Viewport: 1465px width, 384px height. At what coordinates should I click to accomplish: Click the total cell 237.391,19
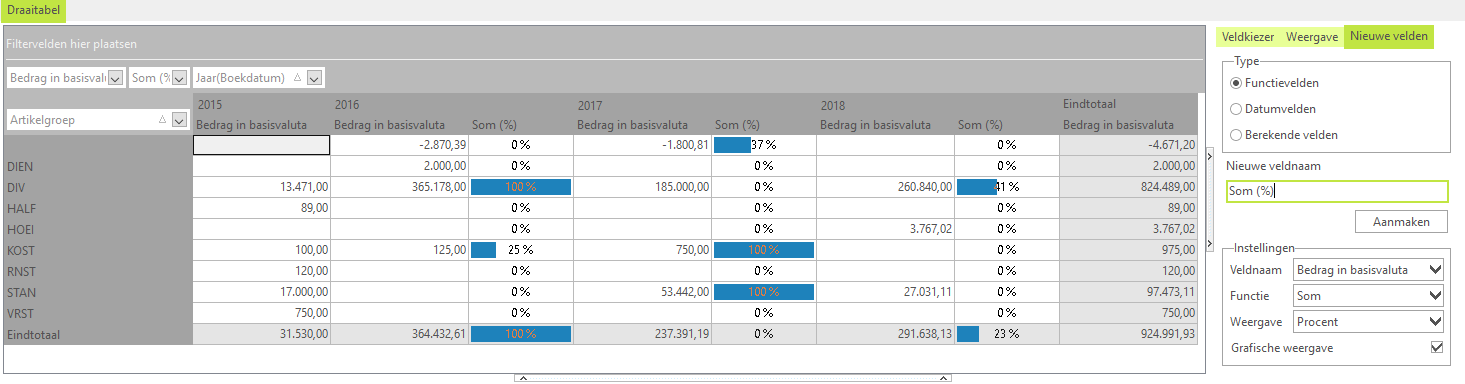[643, 335]
